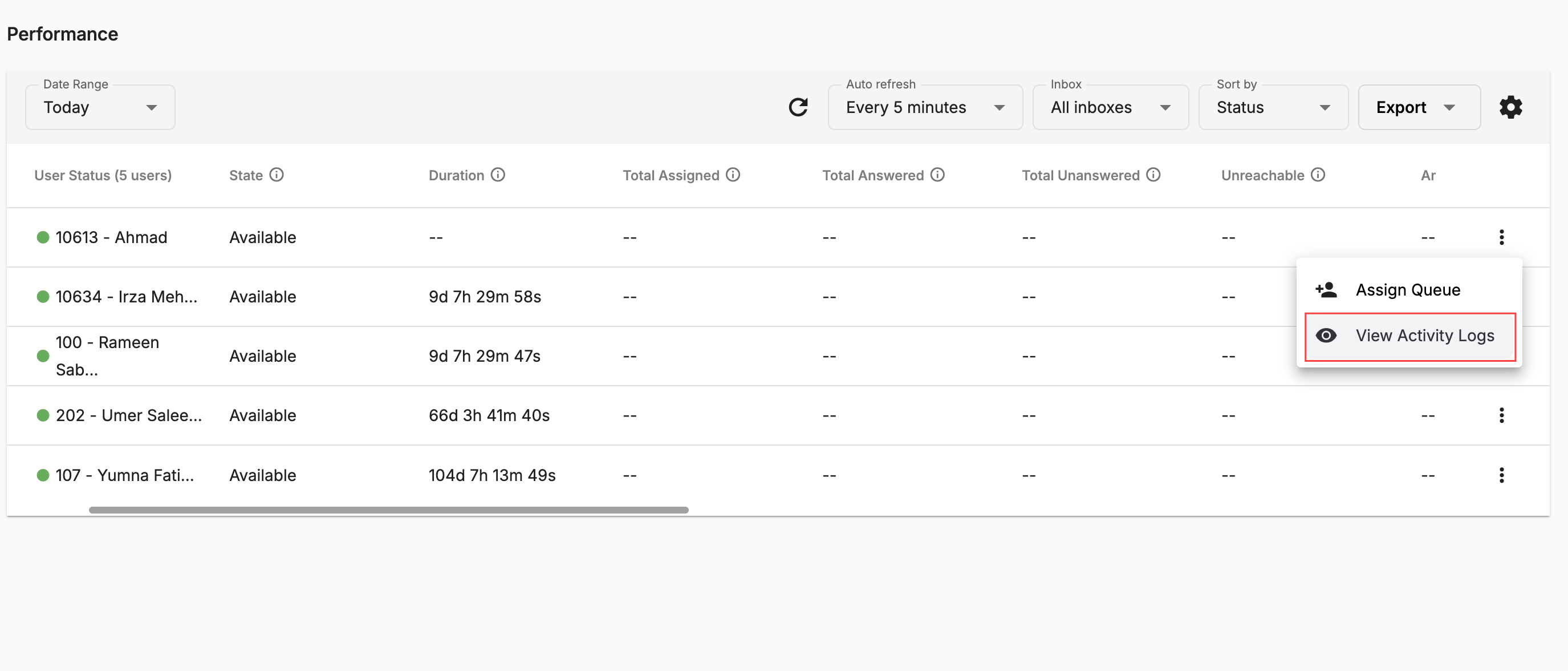Select user 100 - Rameen Sab...
Image resolution: width=1568 pixels, height=671 pixels.
(x=107, y=356)
